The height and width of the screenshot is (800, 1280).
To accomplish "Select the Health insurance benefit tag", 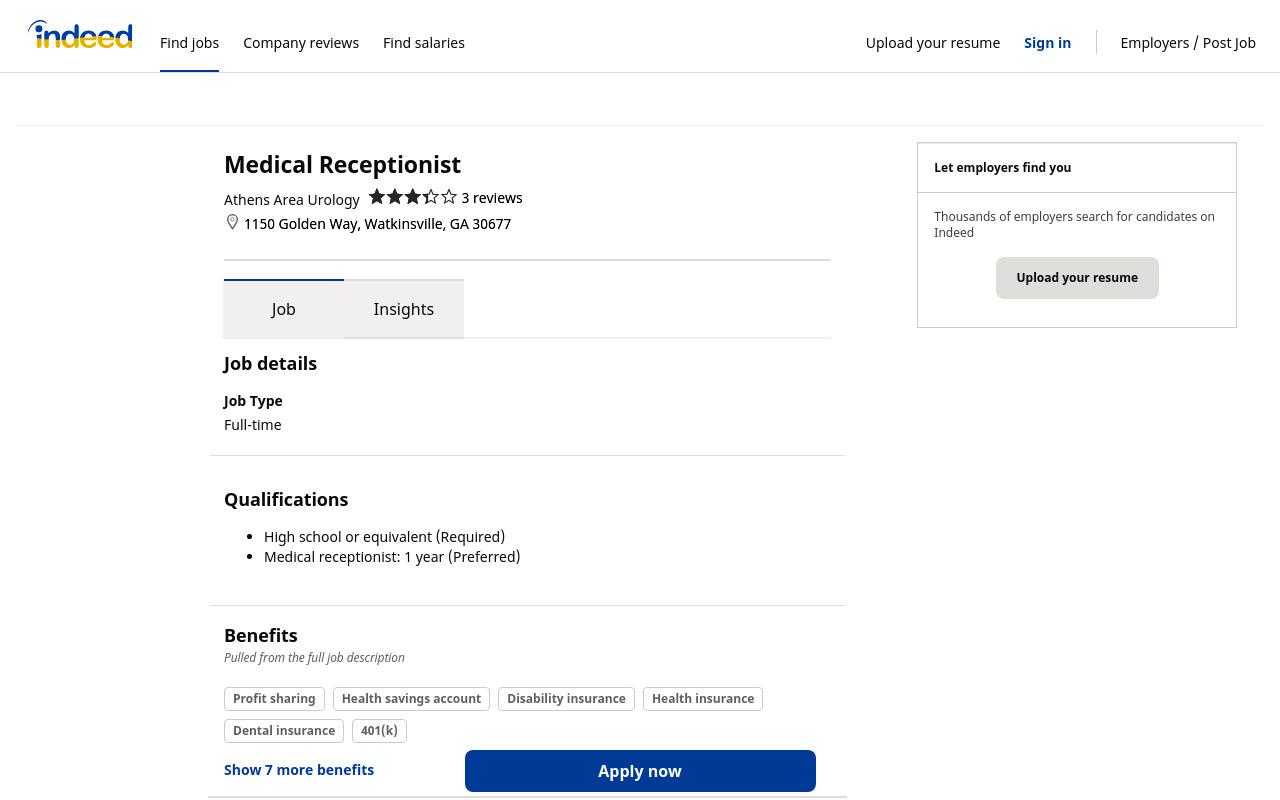I will click(703, 699).
